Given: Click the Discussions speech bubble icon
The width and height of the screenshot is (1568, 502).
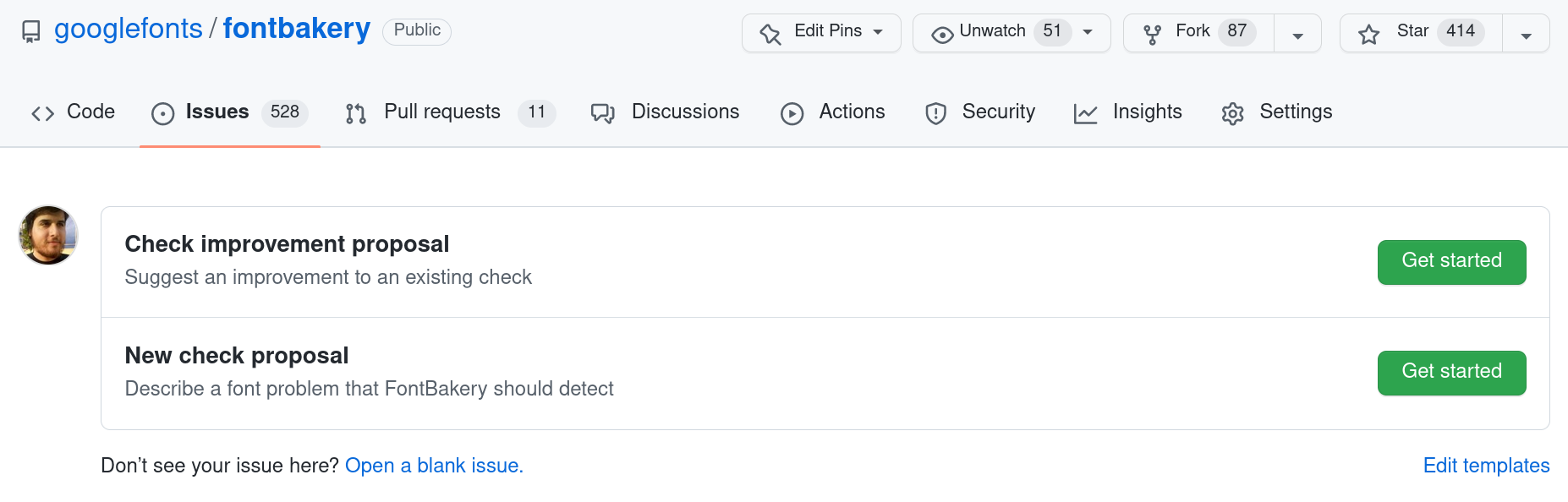Looking at the screenshot, I should tap(602, 113).
